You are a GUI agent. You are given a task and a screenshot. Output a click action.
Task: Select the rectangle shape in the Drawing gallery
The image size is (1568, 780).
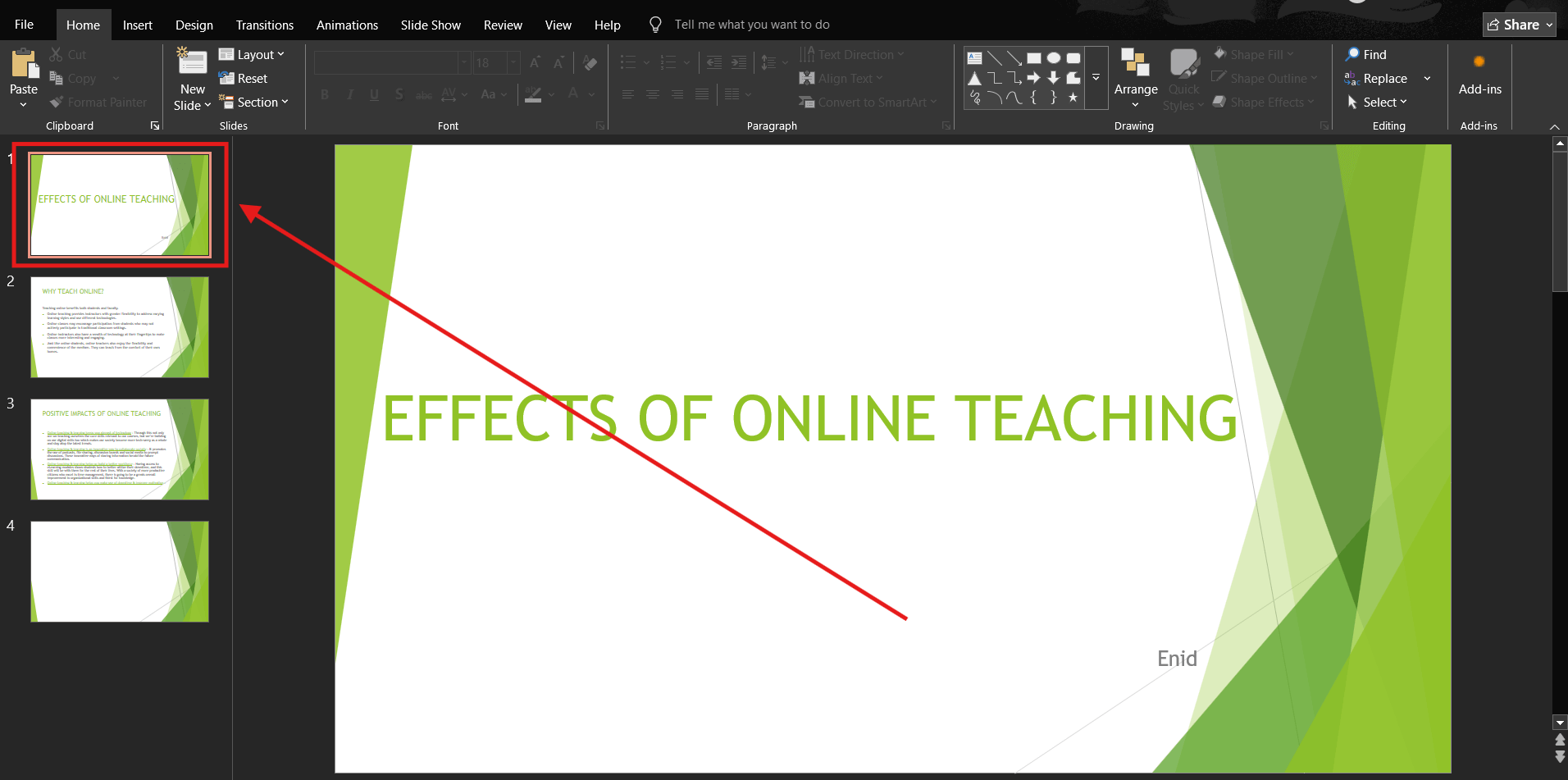[x=1035, y=58]
